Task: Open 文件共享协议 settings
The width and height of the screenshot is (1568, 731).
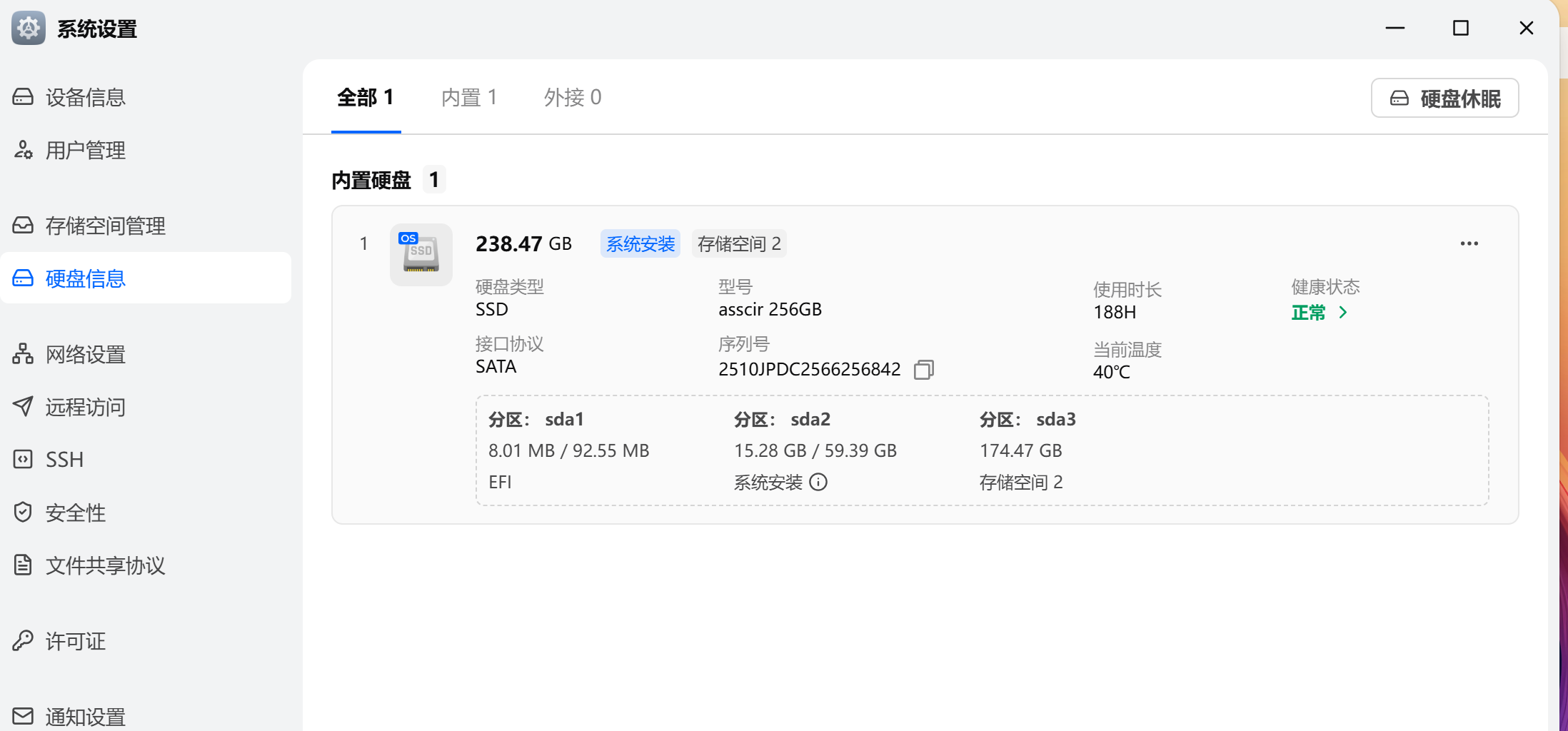Action: 105,565
